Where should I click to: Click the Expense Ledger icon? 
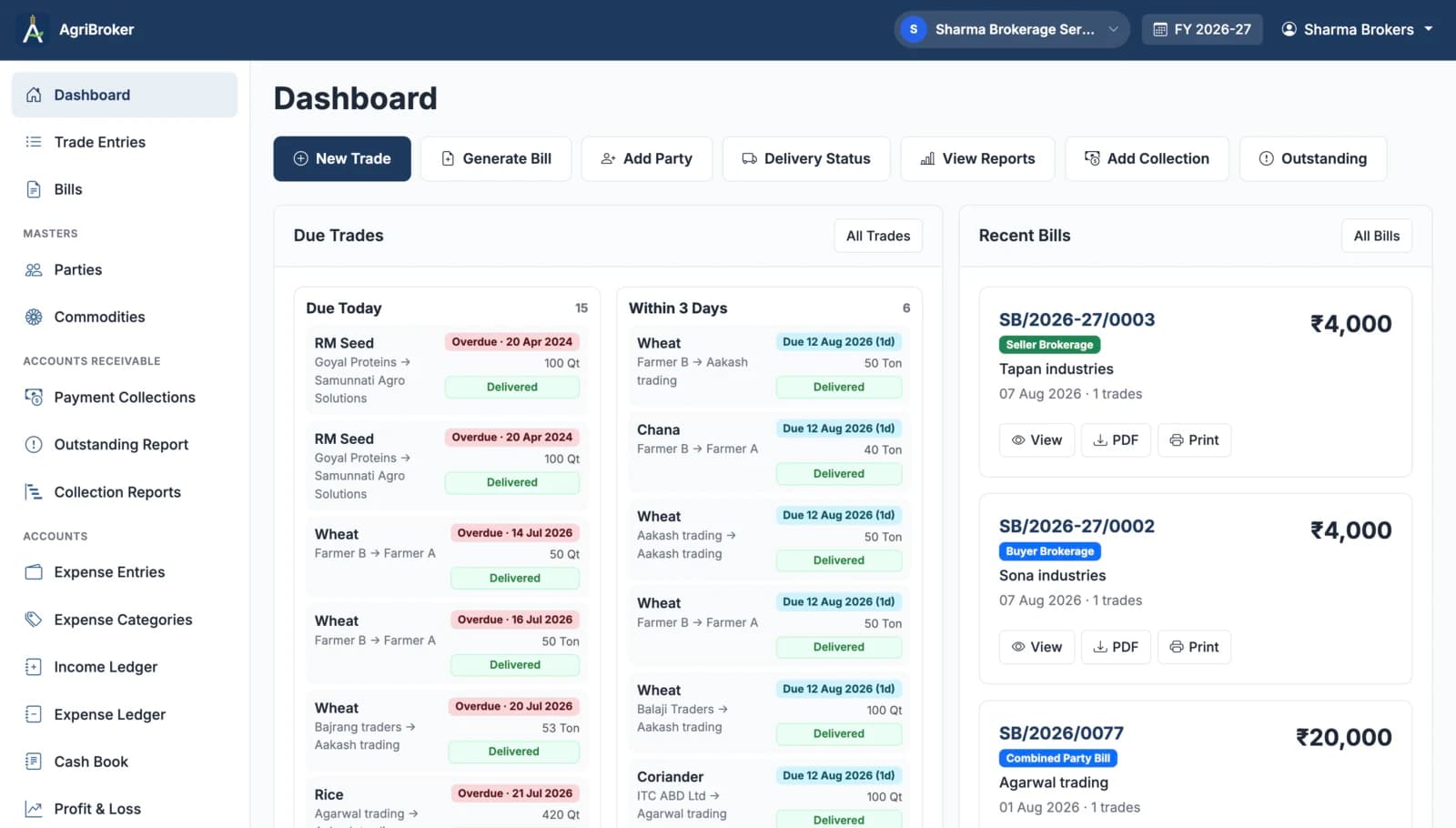coord(34,714)
